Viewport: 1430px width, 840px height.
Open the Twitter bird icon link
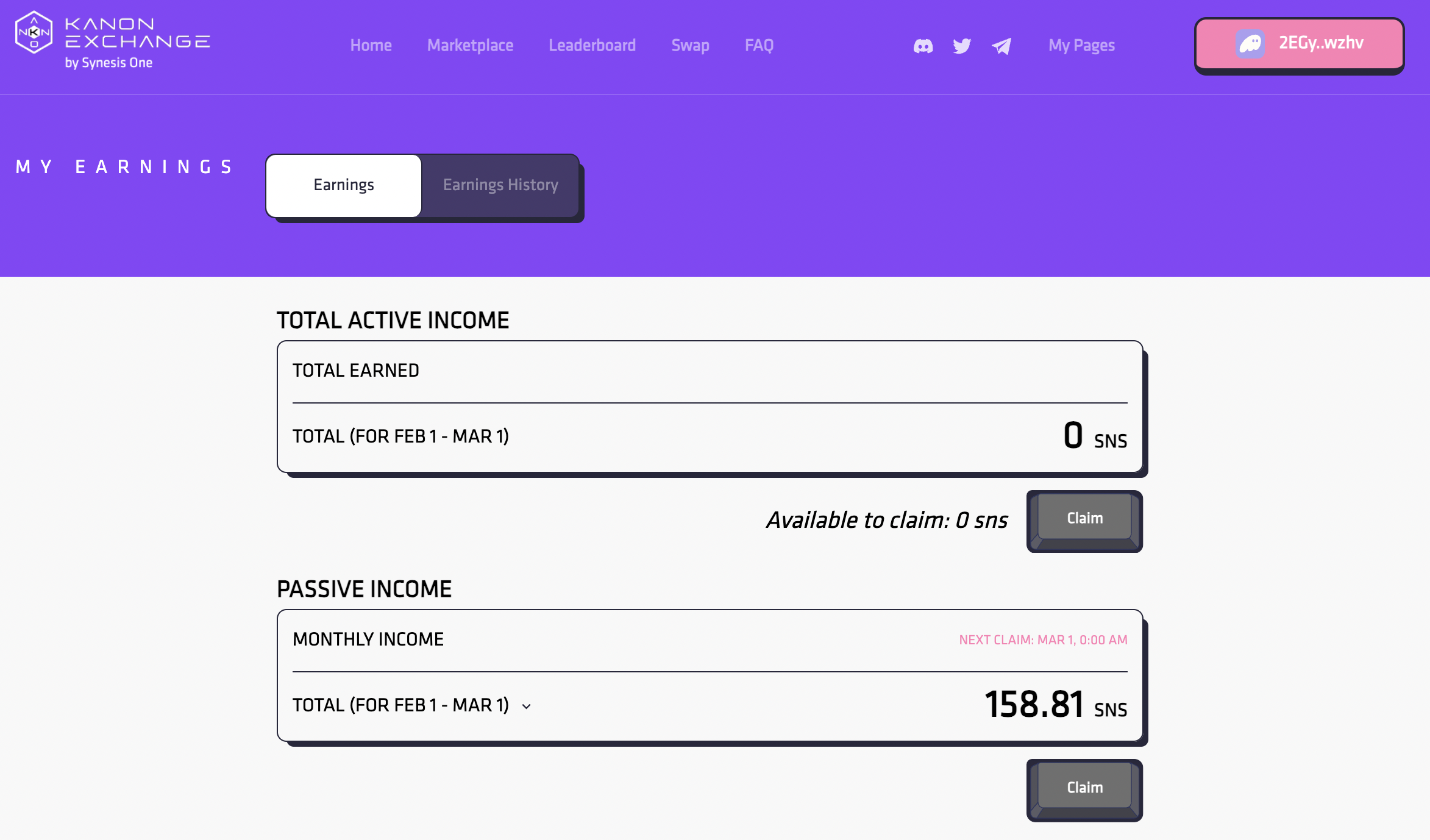962,46
